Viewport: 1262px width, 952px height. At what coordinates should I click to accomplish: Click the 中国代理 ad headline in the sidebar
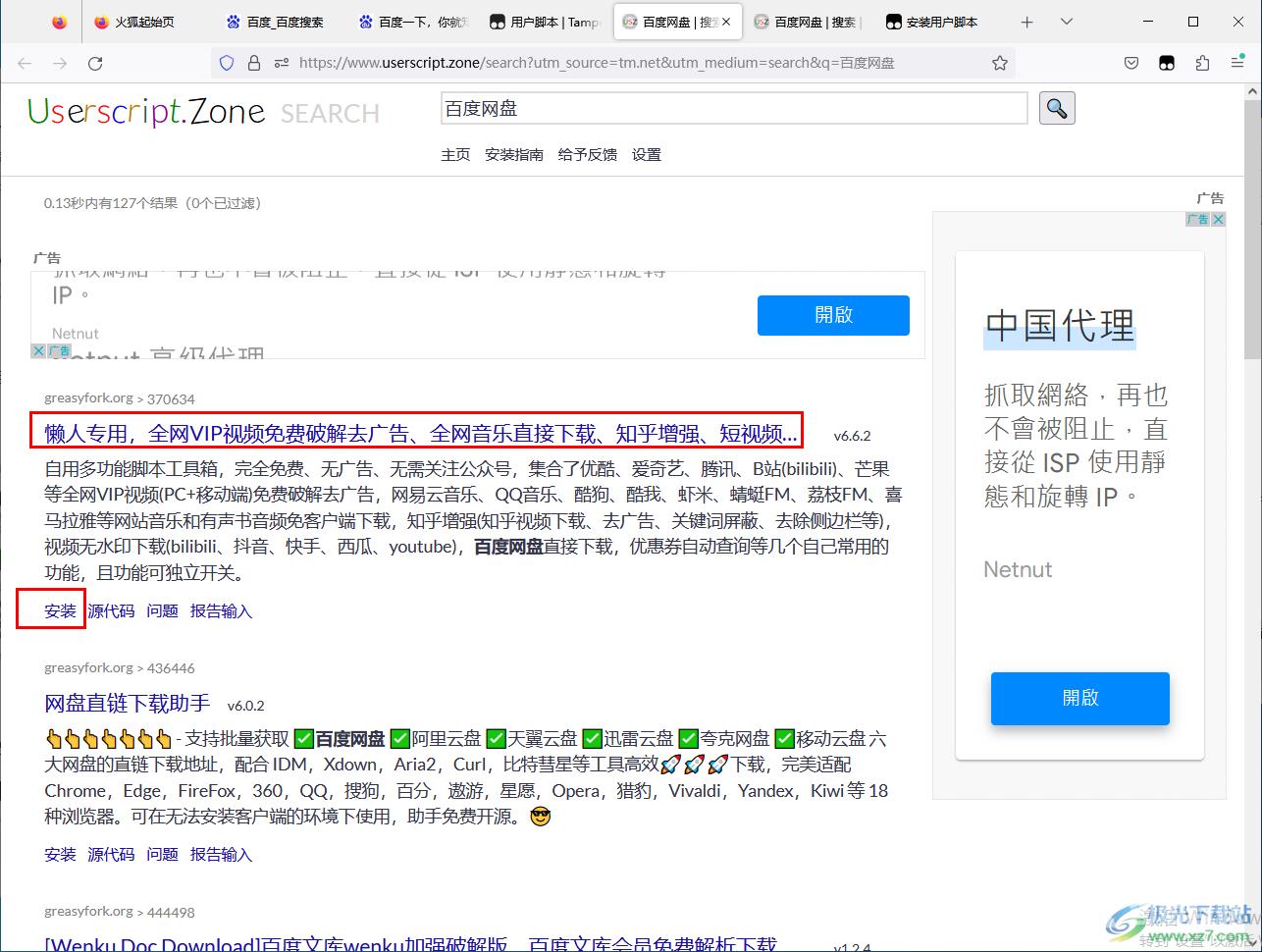[x=1060, y=326]
